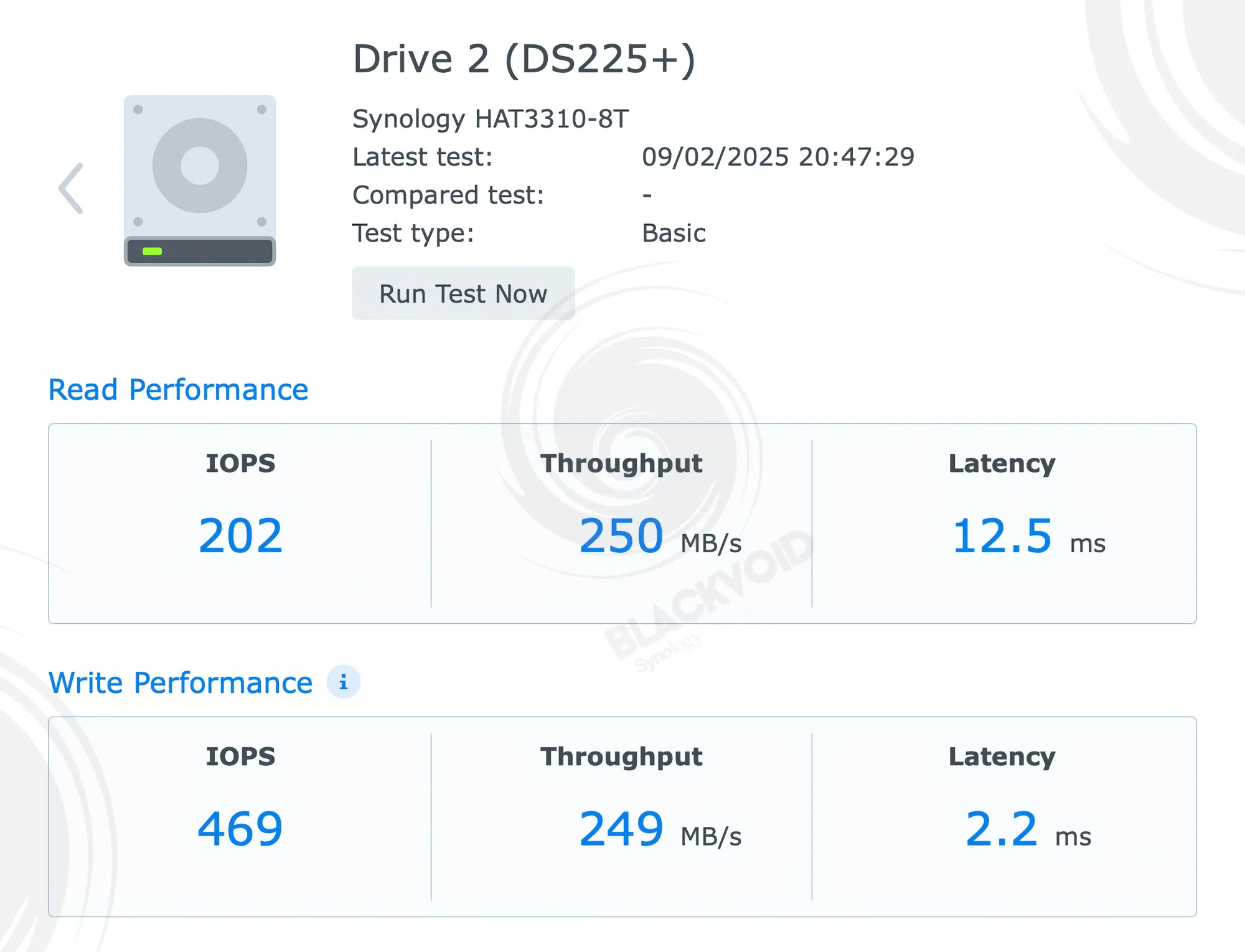Click the Read Performance heading
The height and width of the screenshot is (952, 1245).
pyautogui.click(x=179, y=390)
